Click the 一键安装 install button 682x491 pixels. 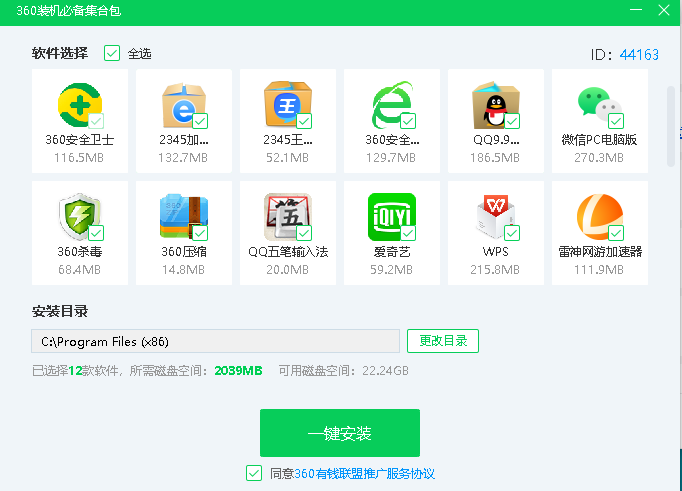click(x=340, y=433)
